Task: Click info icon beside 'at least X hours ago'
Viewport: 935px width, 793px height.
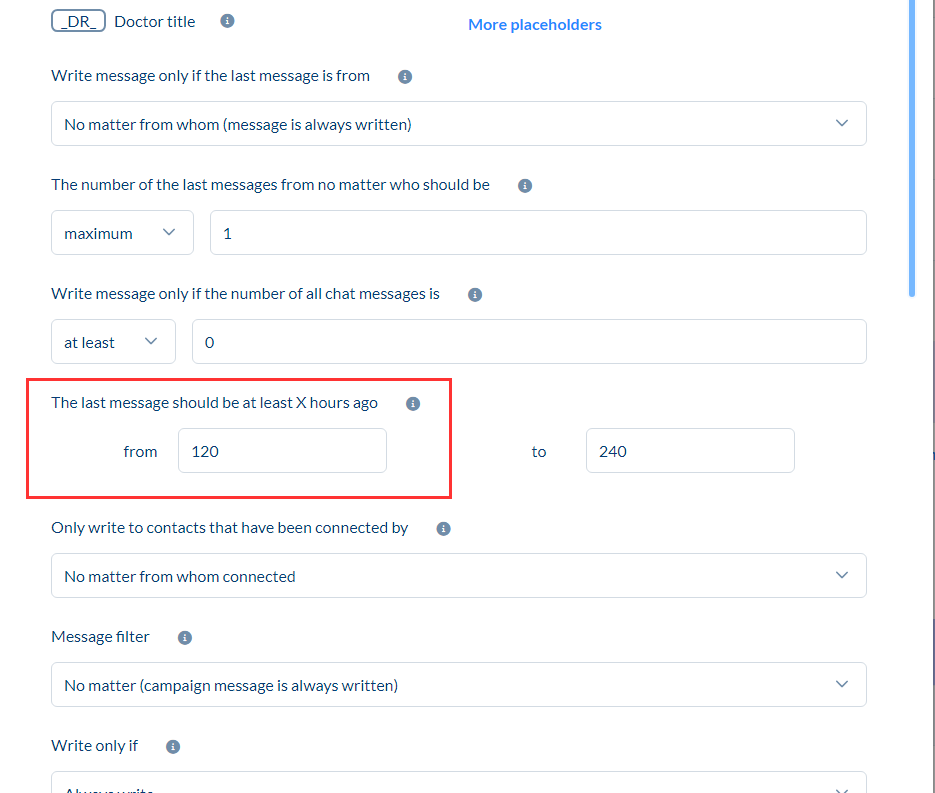Action: [413, 404]
